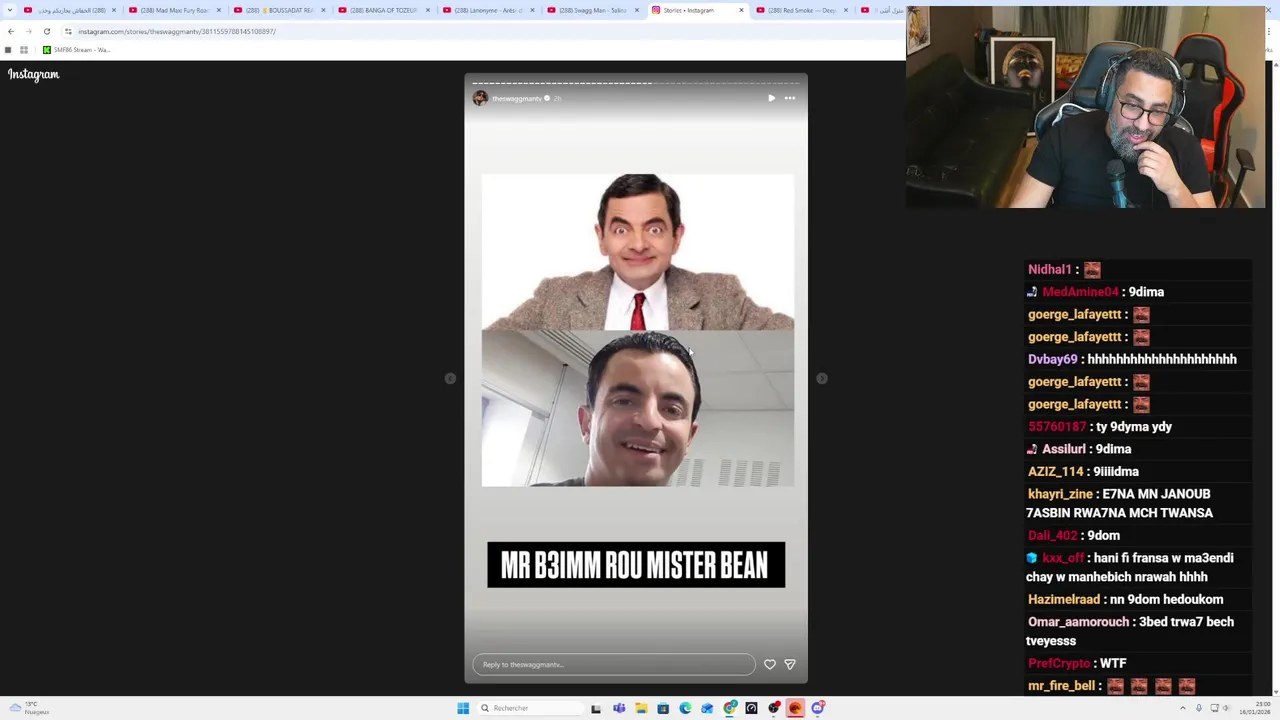Click the microphone icon in system tray
Screen dimensions: 1280x720
point(1199,708)
